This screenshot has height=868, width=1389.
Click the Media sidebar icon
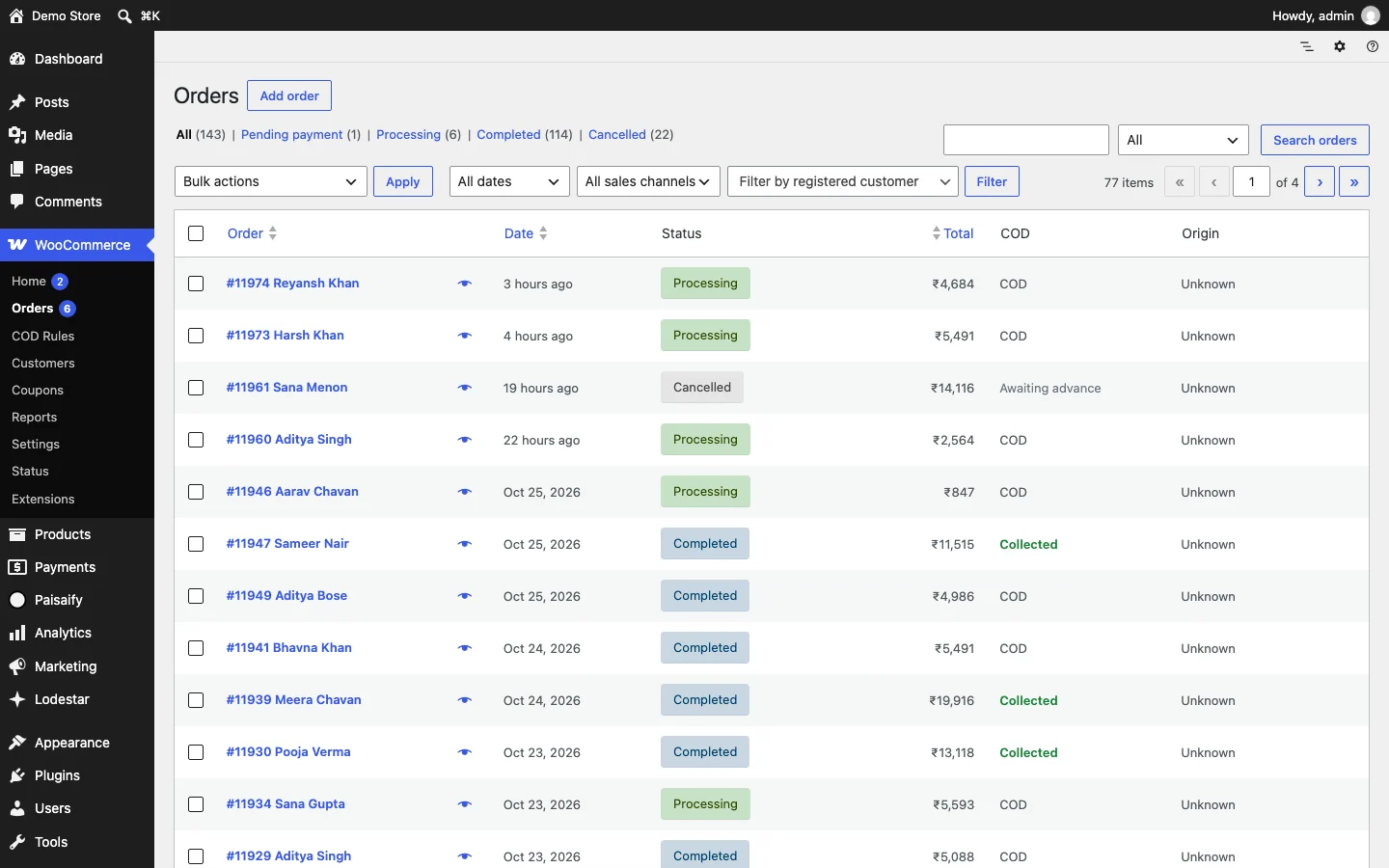pos(17,135)
